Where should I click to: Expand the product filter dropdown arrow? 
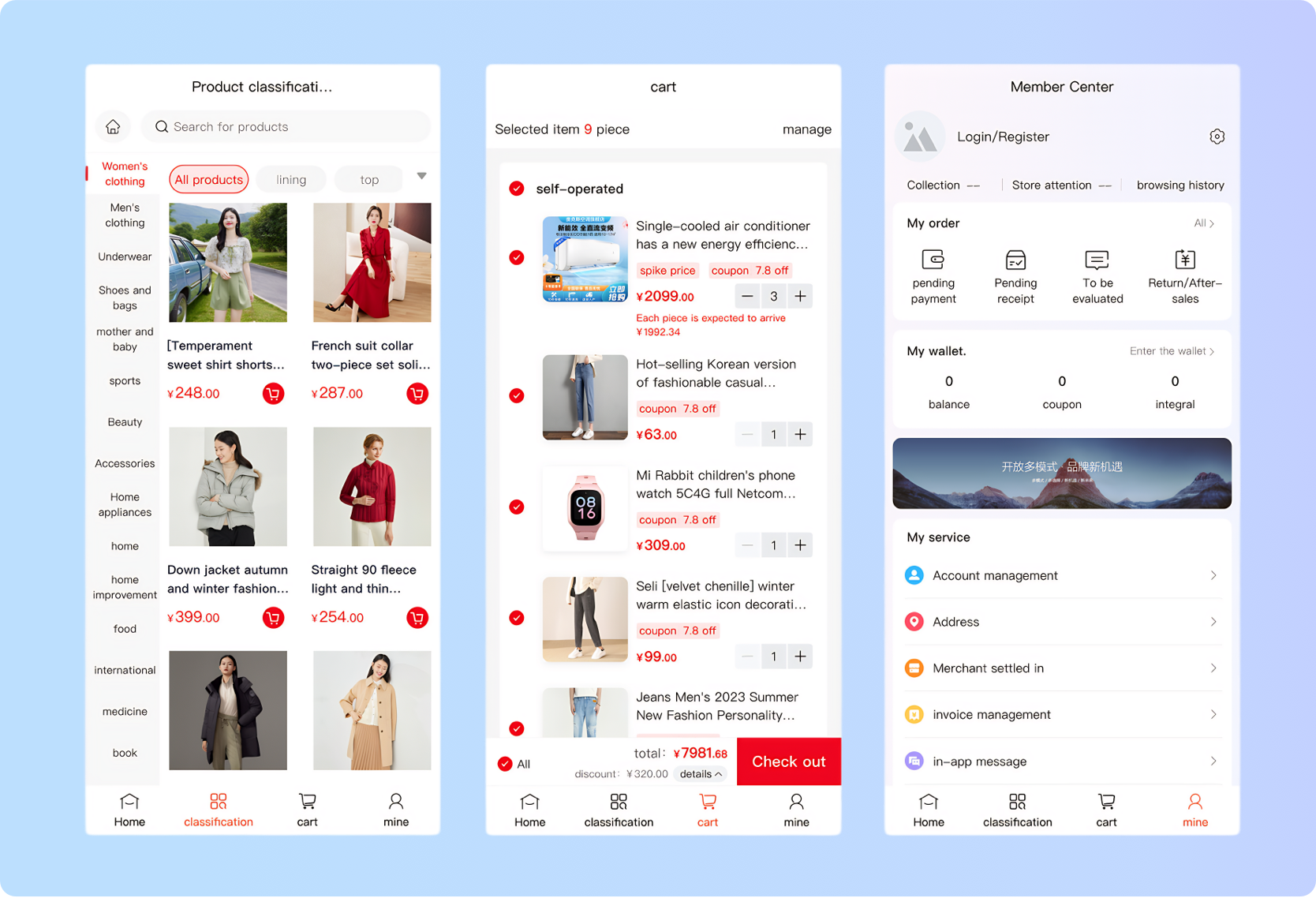pyautogui.click(x=422, y=176)
